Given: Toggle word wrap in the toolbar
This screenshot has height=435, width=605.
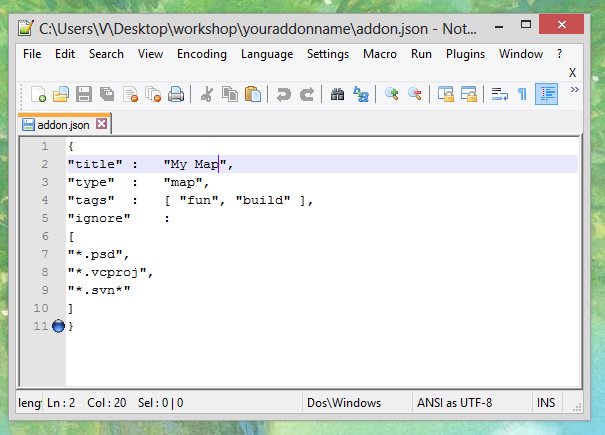Looking at the screenshot, I should [x=499, y=95].
